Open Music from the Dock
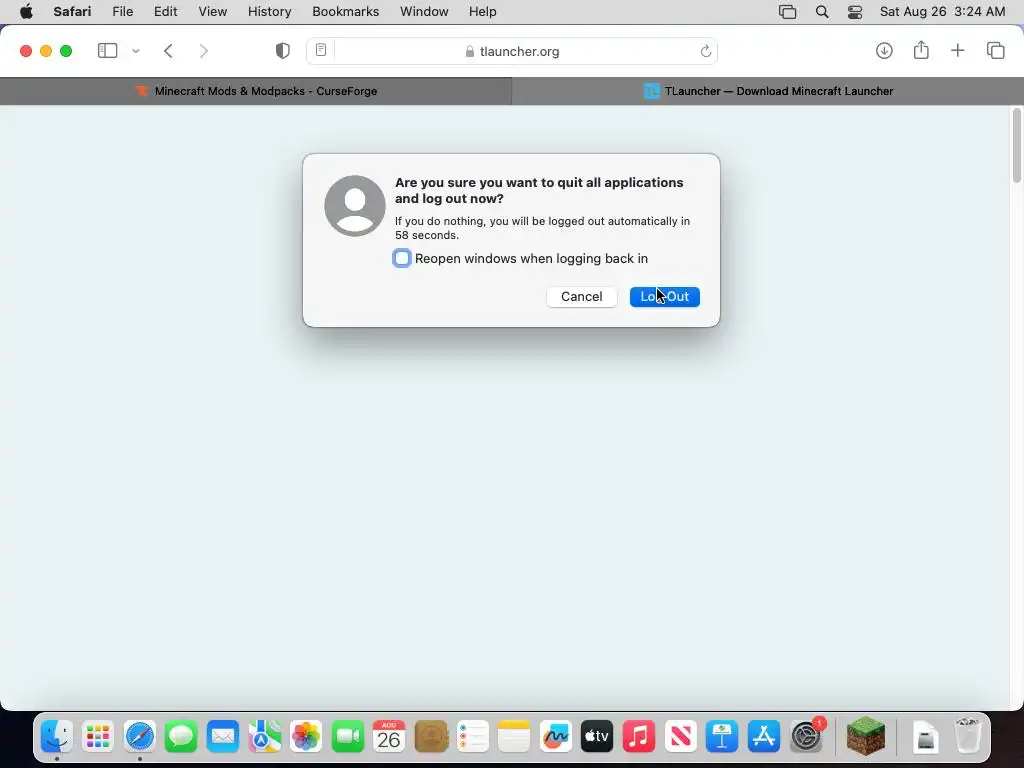Screen dimensions: 1024x768 (x=639, y=737)
